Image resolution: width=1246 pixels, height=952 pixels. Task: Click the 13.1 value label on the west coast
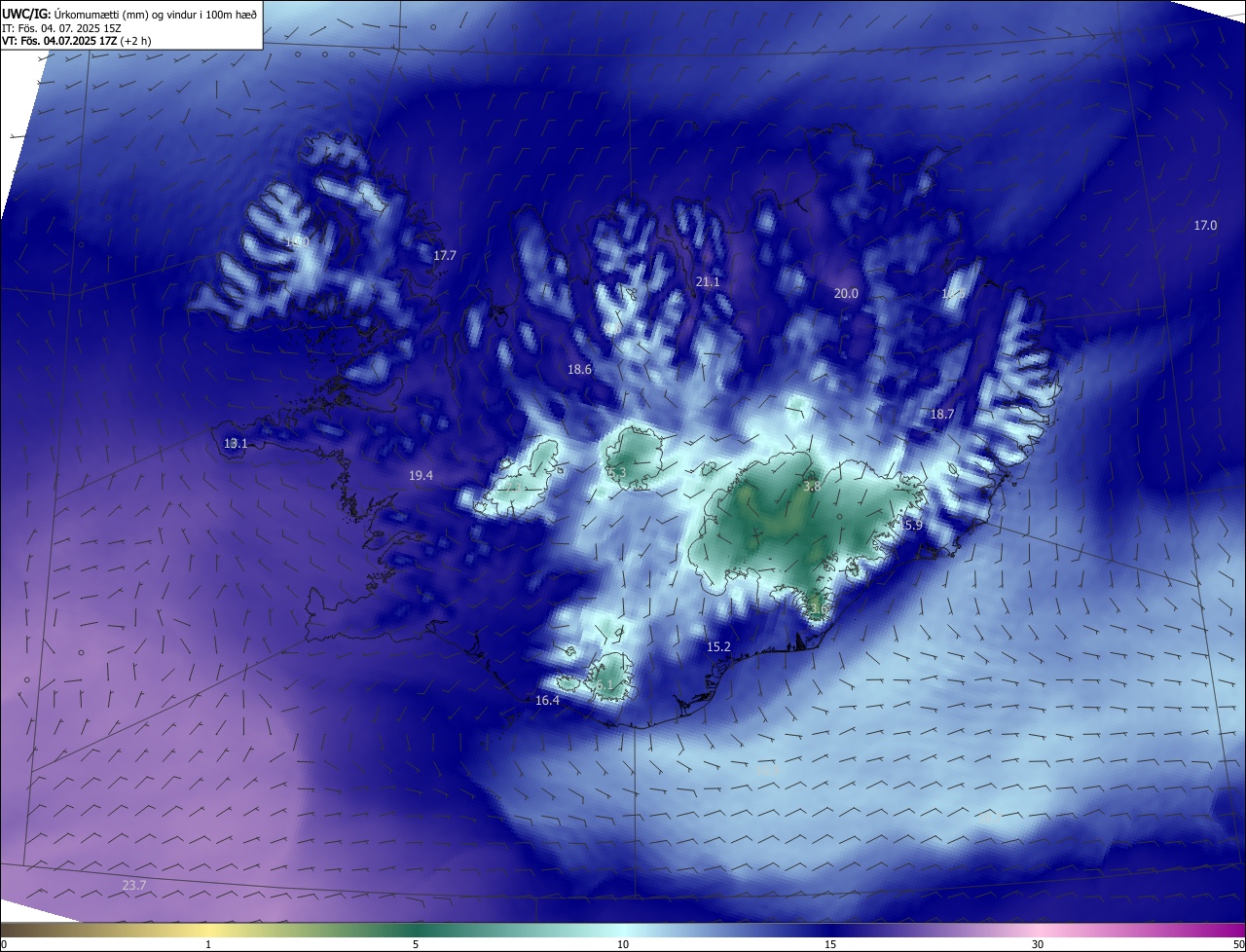[x=236, y=443]
